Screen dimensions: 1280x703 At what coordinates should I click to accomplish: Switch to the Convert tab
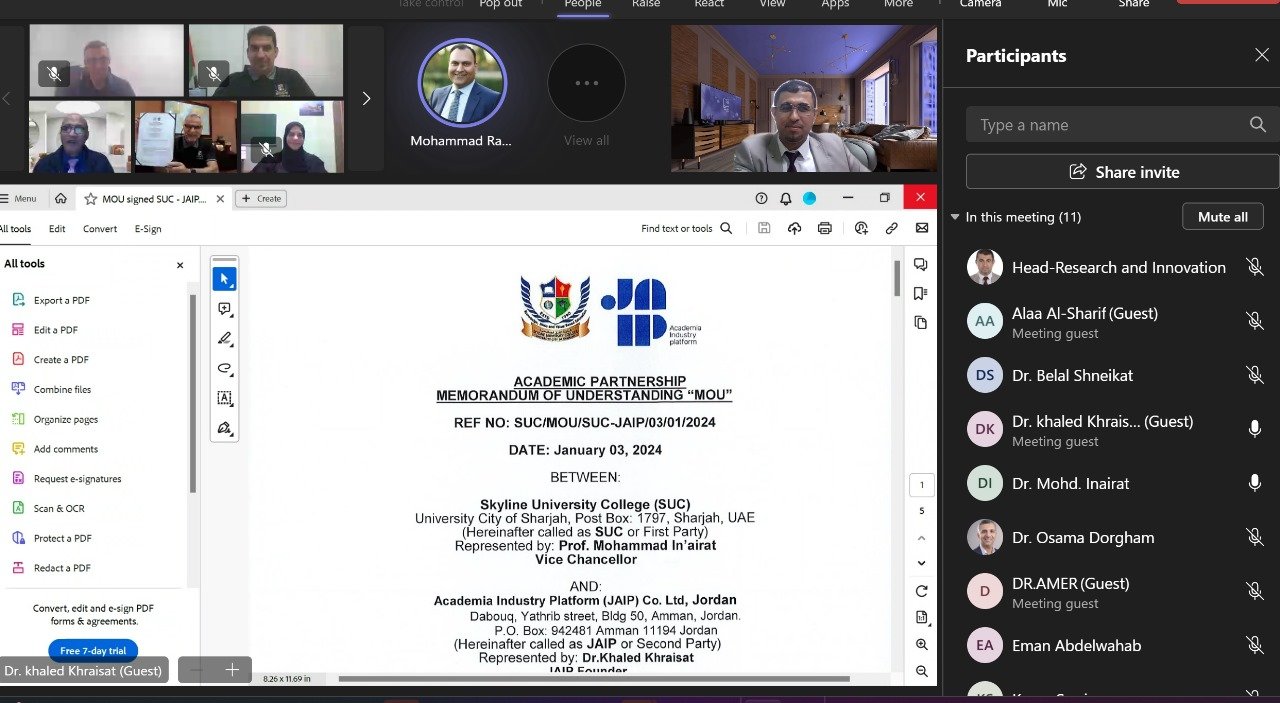[100, 229]
